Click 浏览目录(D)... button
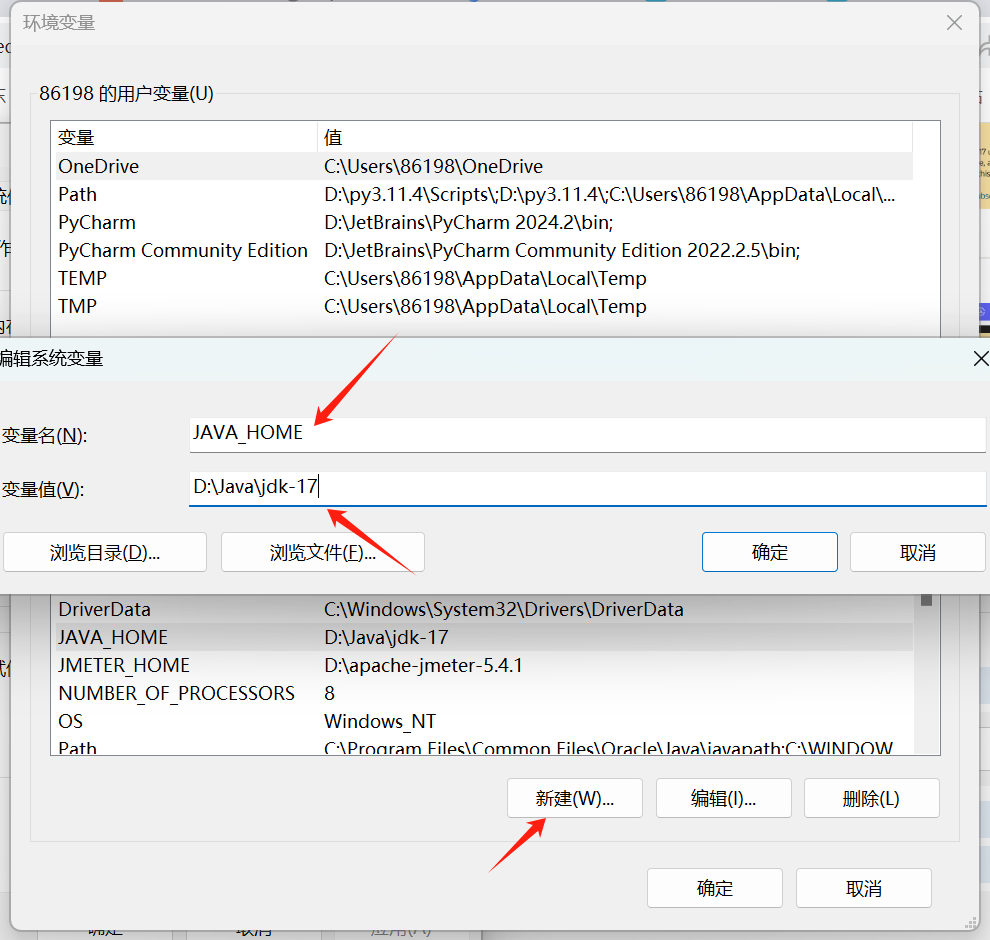 105,552
